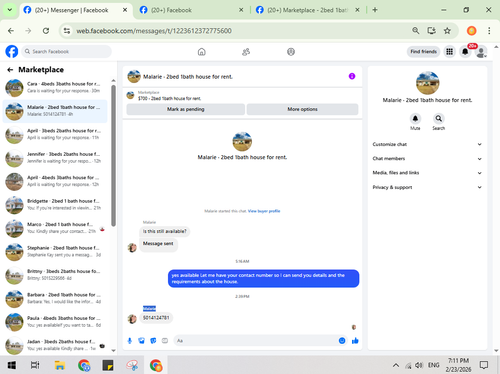
Task: Open Barbara's 2bed 1bath chat
Action: point(55,298)
